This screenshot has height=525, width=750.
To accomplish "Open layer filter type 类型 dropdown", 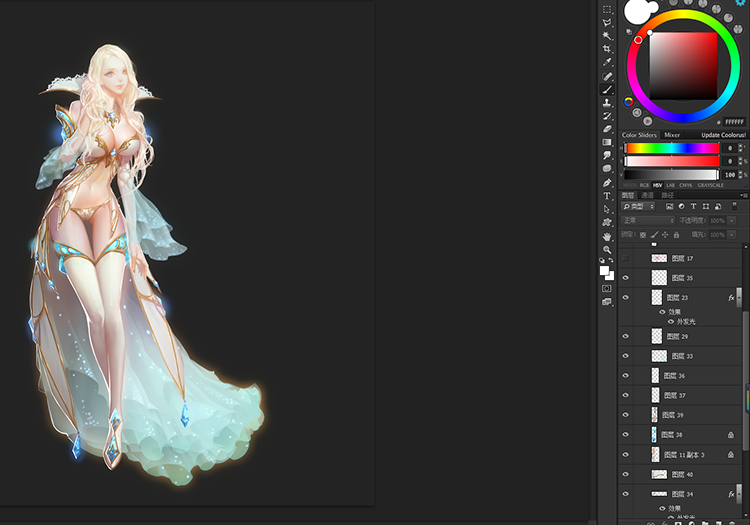I will (638, 207).
